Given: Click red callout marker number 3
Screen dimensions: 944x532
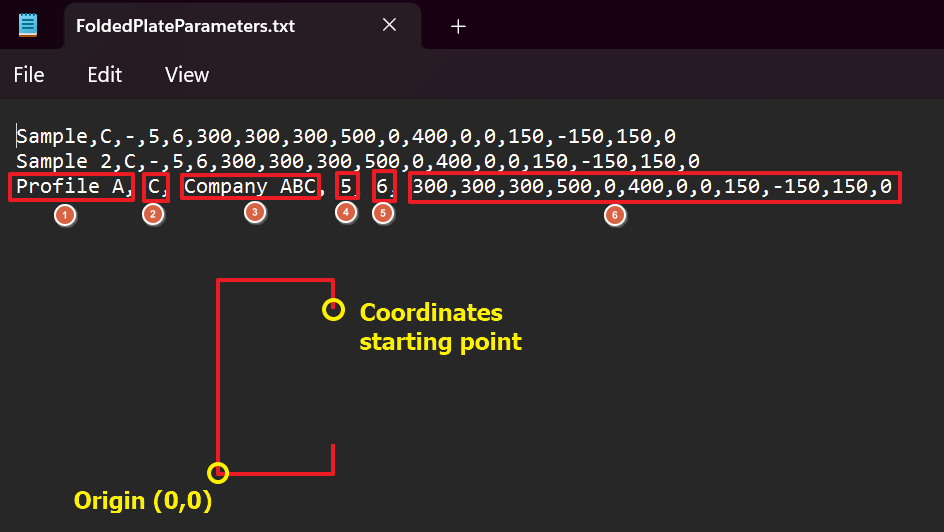Looking at the screenshot, I should click(256, 214).
